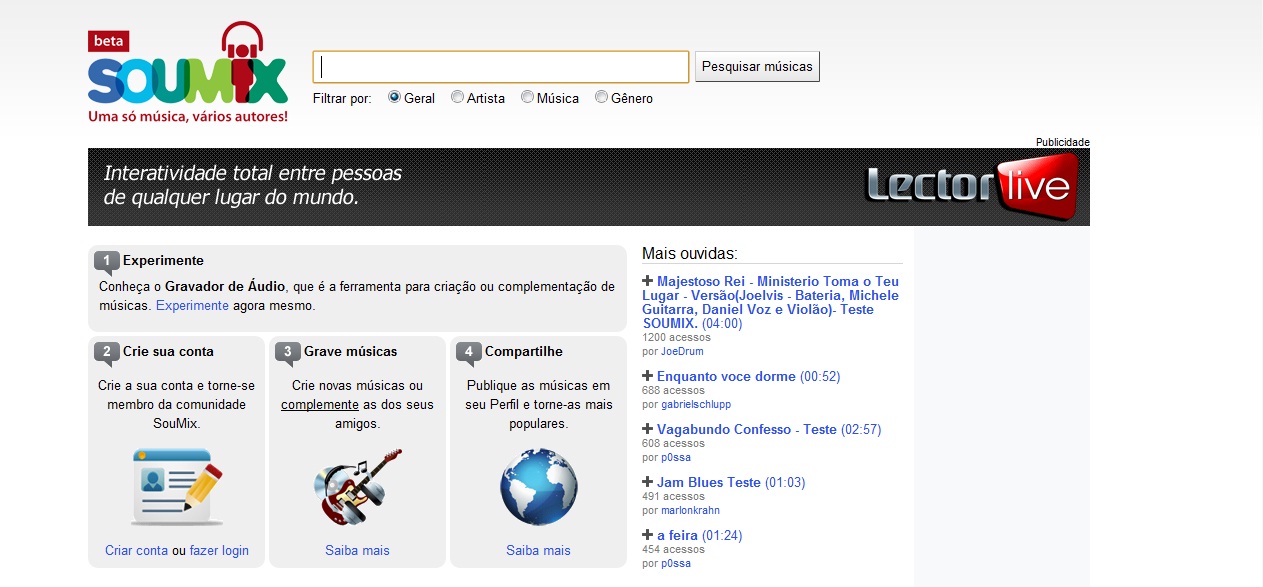
Task: Click the number 4 badge beside Compartilhe
Action: [x=469, y=352]
